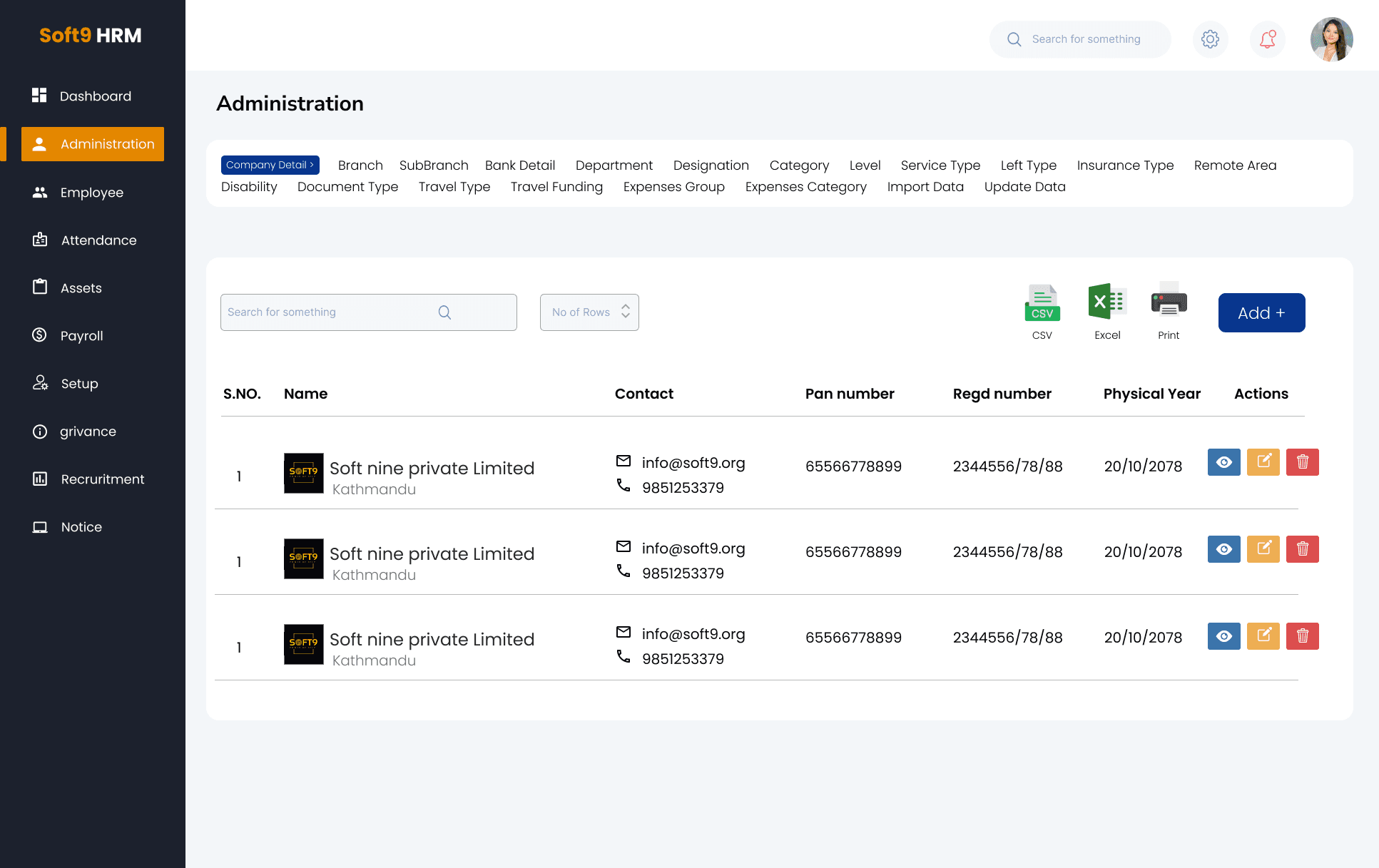Go to the Level tab

[865, 165]
